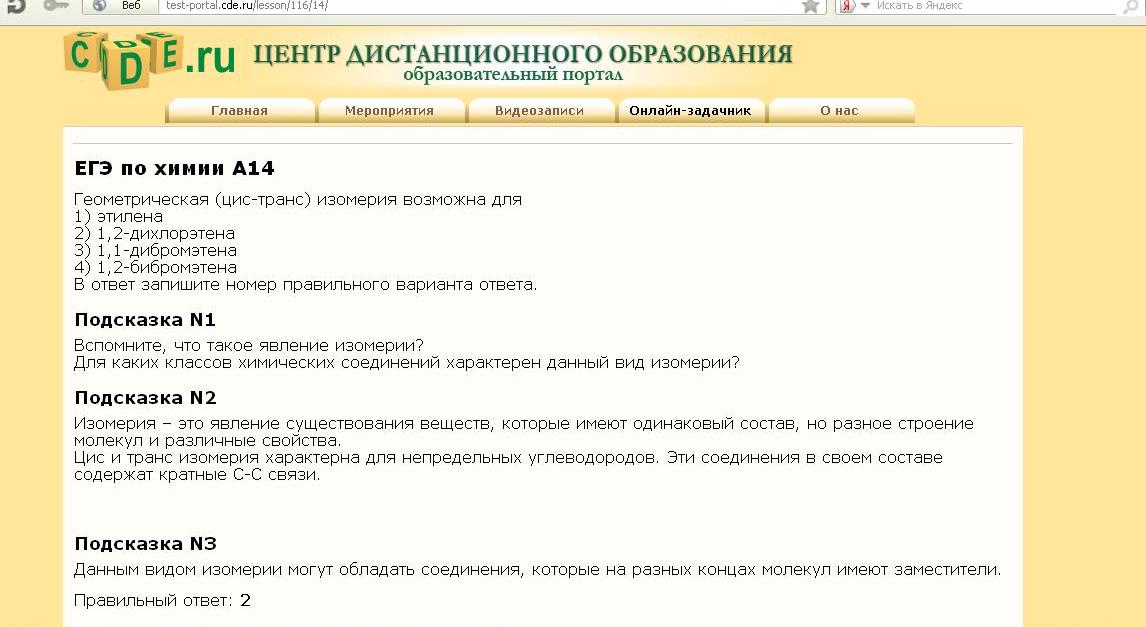Screen dimensions: 1146x627
Task: Click the Yandex search engine icon
Action: 846,6
